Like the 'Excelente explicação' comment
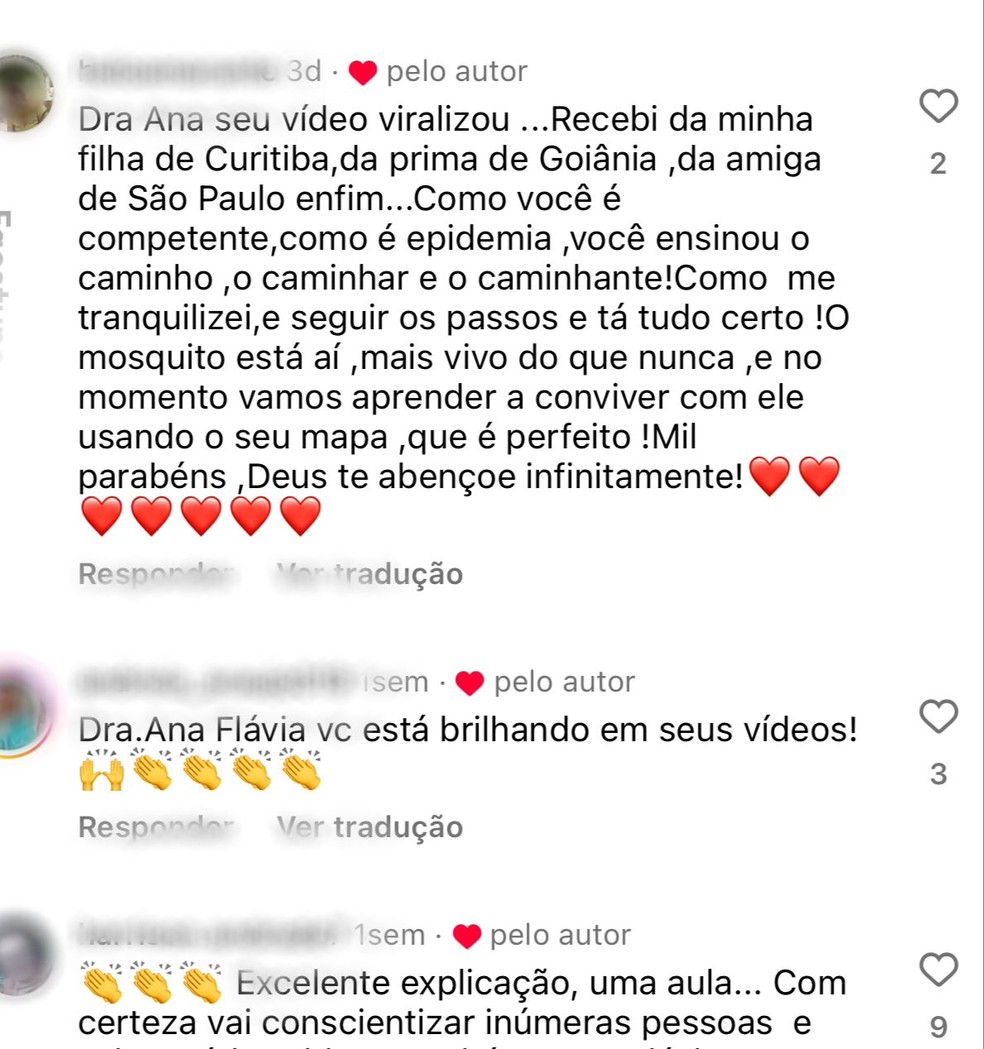 939,969
